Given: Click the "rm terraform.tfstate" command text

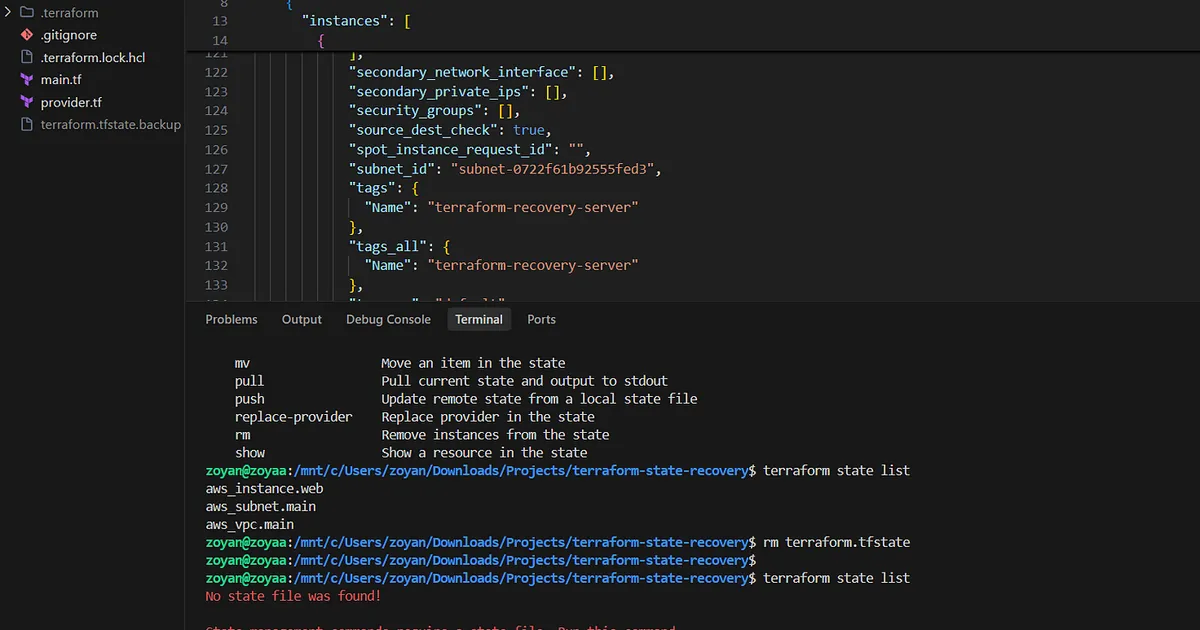Looking at the screenshot, I should (x=836, y=542).
